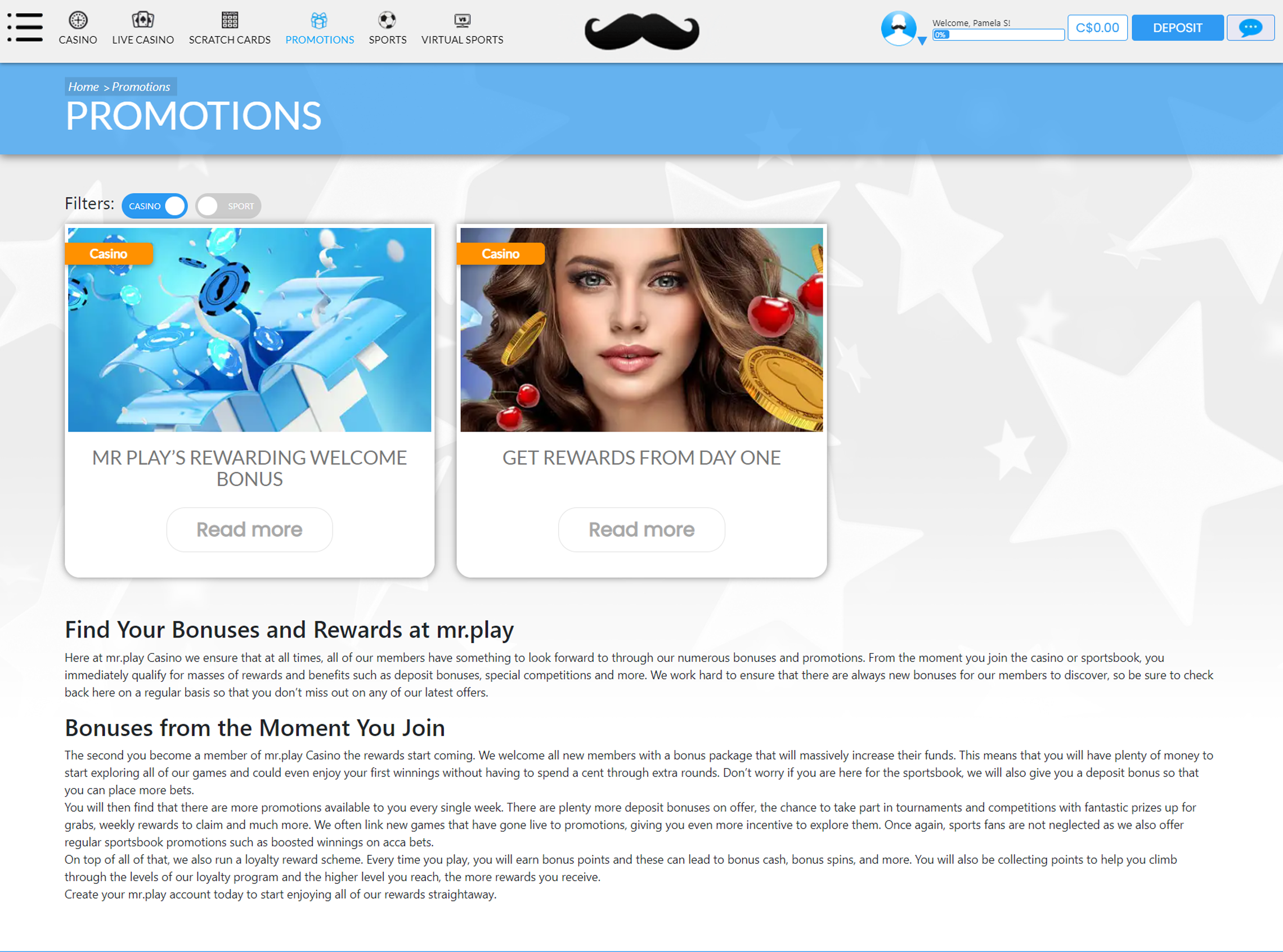The image size is (1283, 952).
Task: Click the Welcome, Pamela S! text
Action: click(x=971, y=23)
